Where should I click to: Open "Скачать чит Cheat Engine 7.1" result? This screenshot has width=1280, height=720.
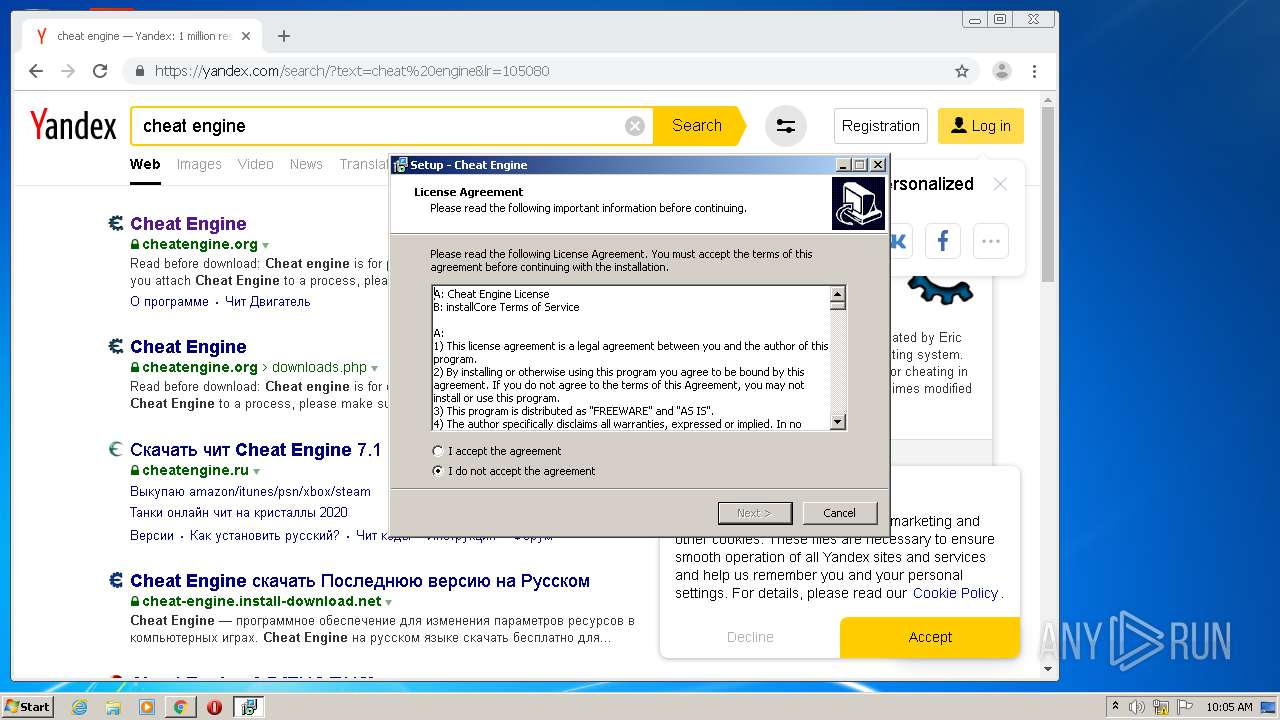[256, 450]
